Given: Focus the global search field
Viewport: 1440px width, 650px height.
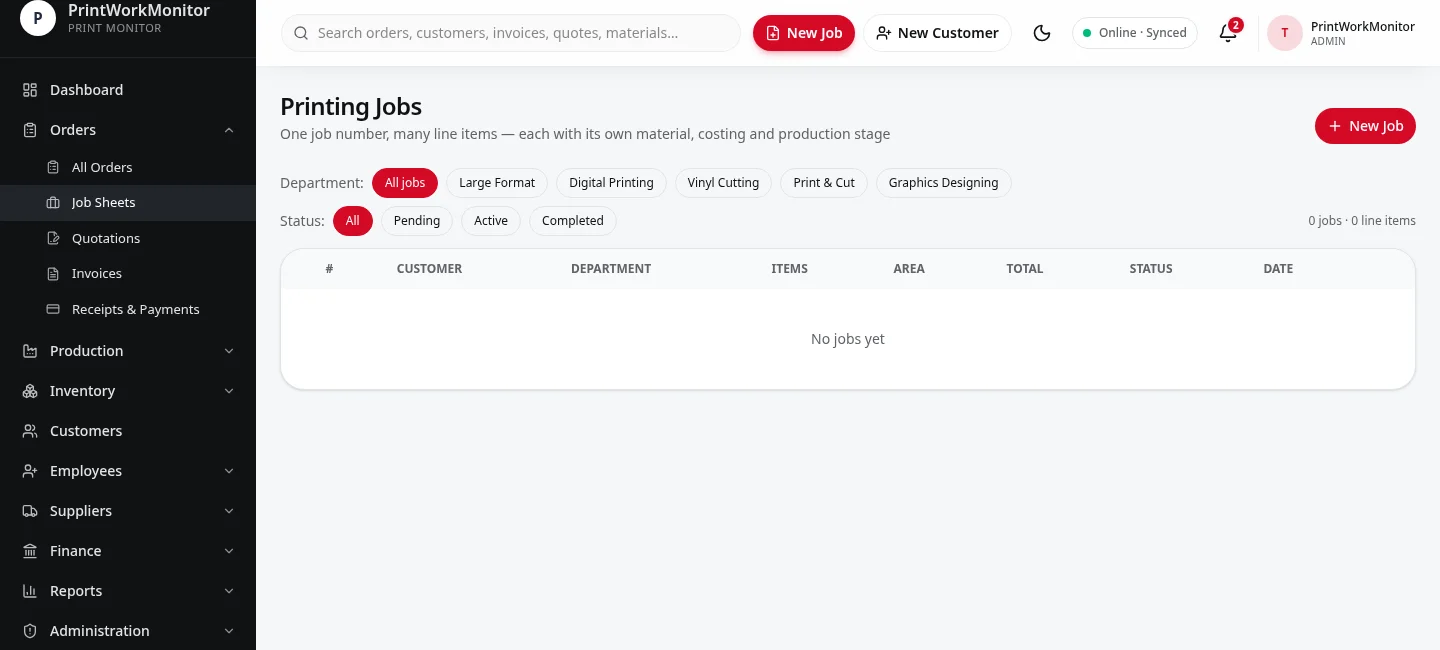Looking at the screenshot, I should (511, 33).
